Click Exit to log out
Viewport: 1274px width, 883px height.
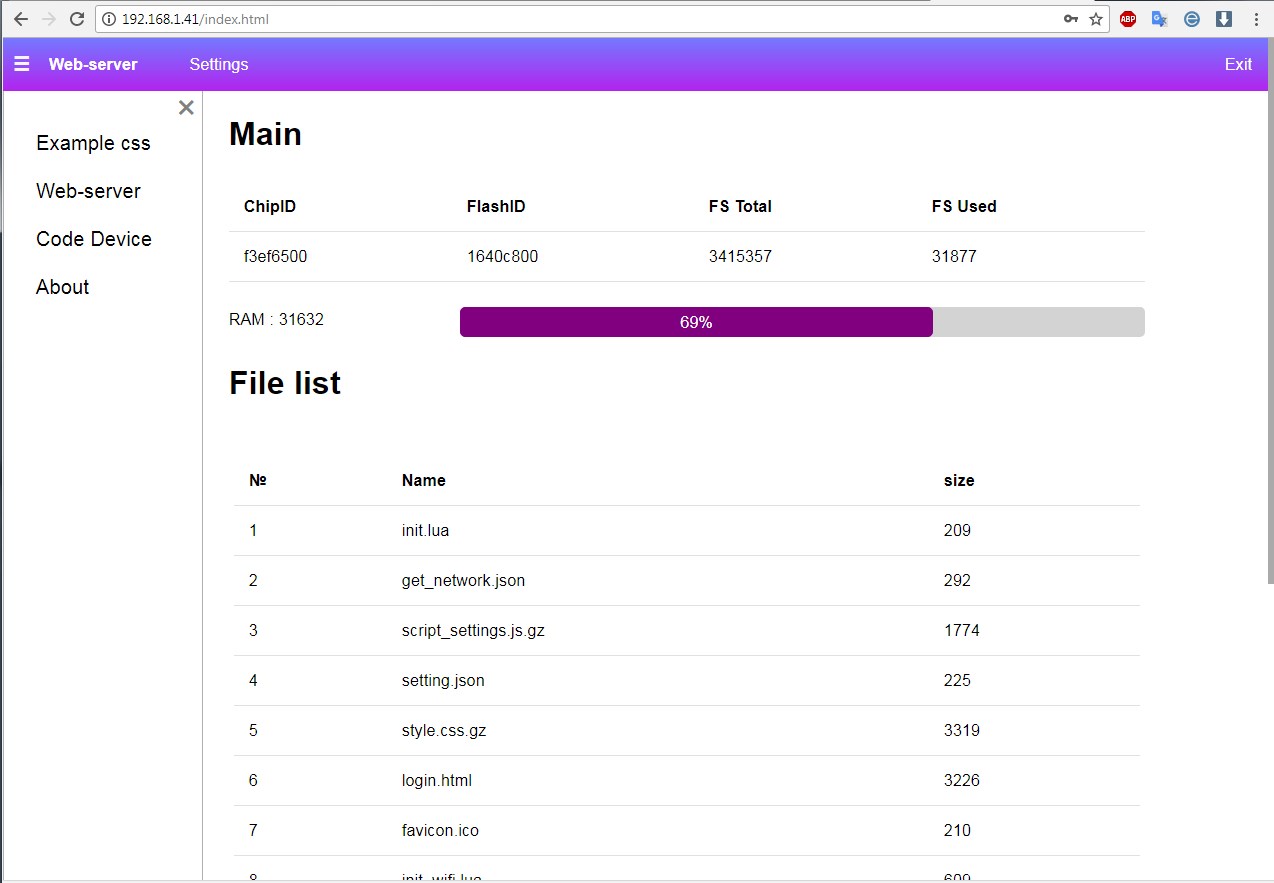point(1238,64)
